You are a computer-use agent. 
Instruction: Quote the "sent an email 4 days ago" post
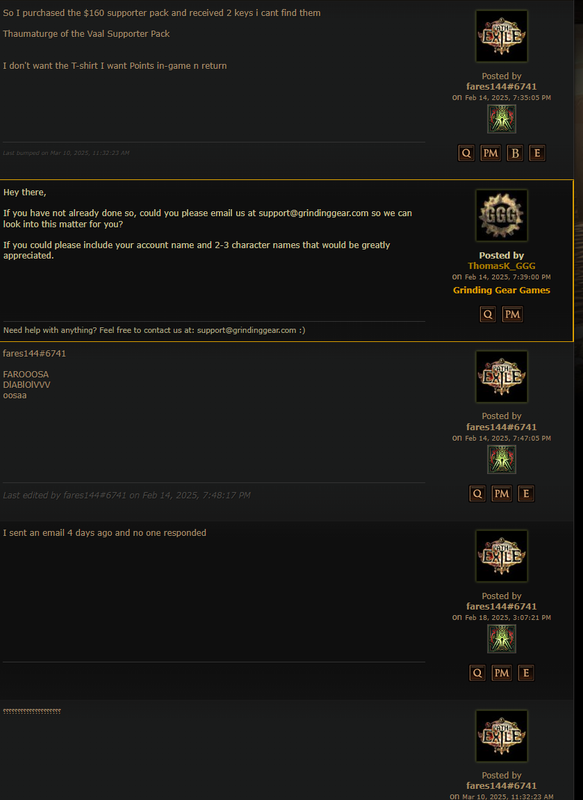click(477, 673)
